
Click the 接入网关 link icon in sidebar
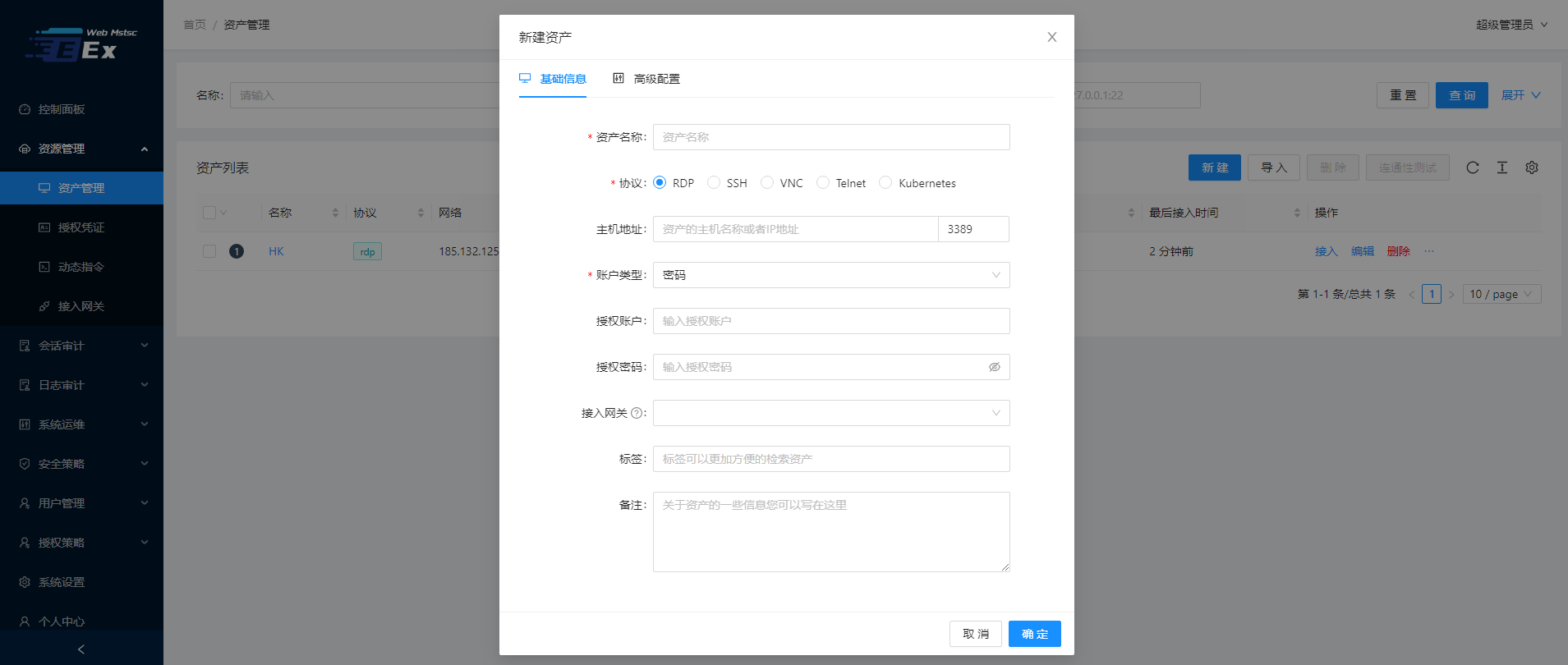(x=44, y=306)
